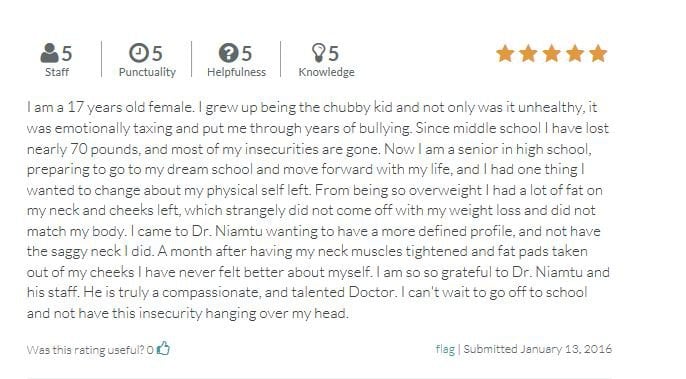Image resolution: width=686 pixels, height=379 pixels.
Task: Click the Knowledge score number 5
Action: (333, 53)
